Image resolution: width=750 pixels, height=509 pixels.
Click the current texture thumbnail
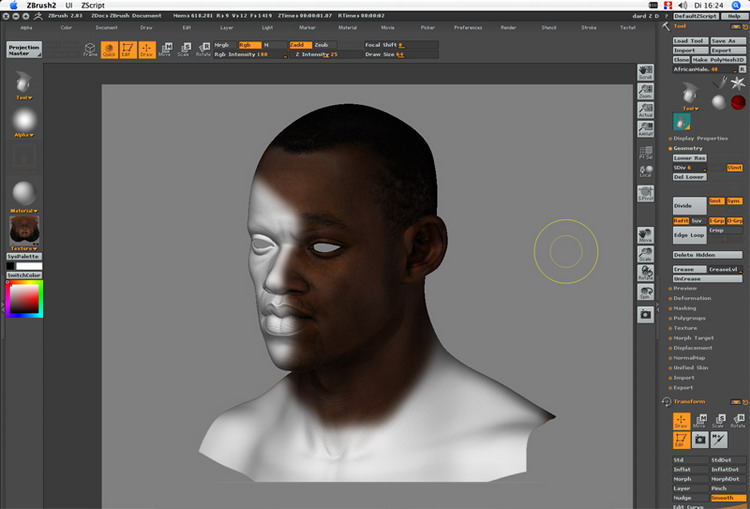[24, 231]
